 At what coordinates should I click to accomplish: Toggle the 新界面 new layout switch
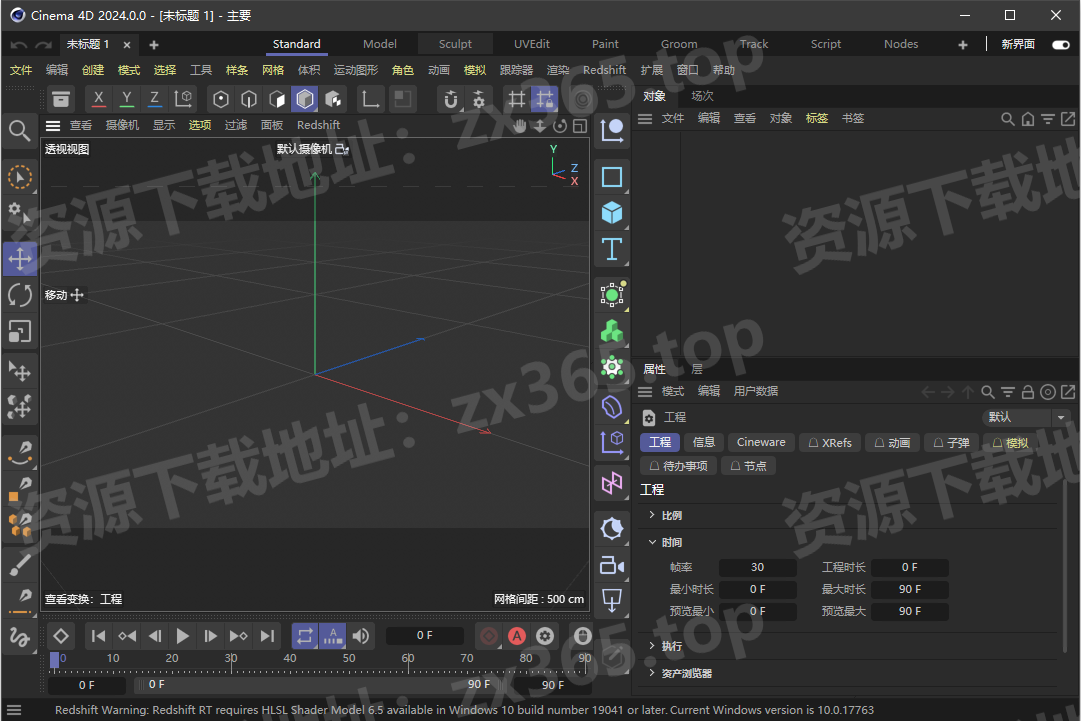(1060, 45)
